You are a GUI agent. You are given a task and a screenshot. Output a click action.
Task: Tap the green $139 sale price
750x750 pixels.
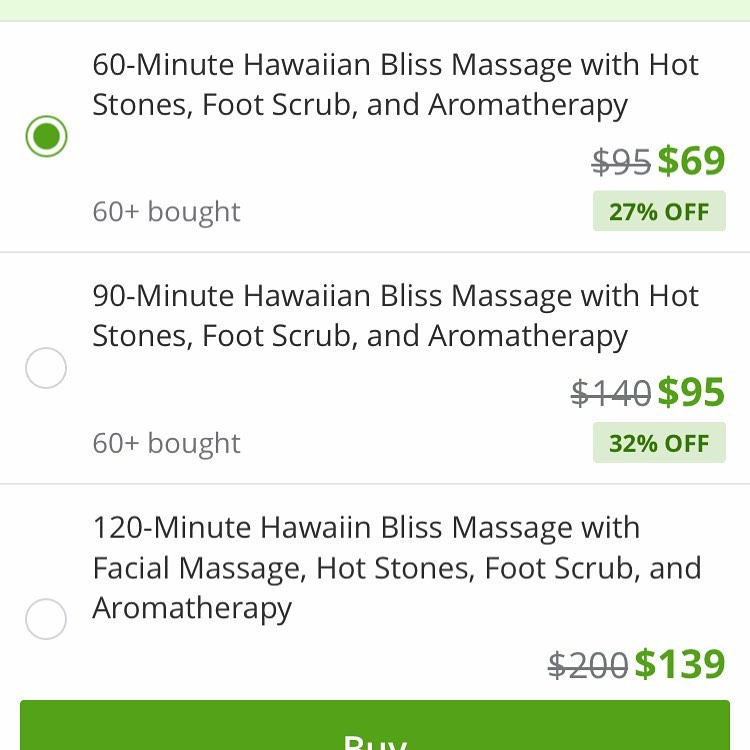click(680, 664)
